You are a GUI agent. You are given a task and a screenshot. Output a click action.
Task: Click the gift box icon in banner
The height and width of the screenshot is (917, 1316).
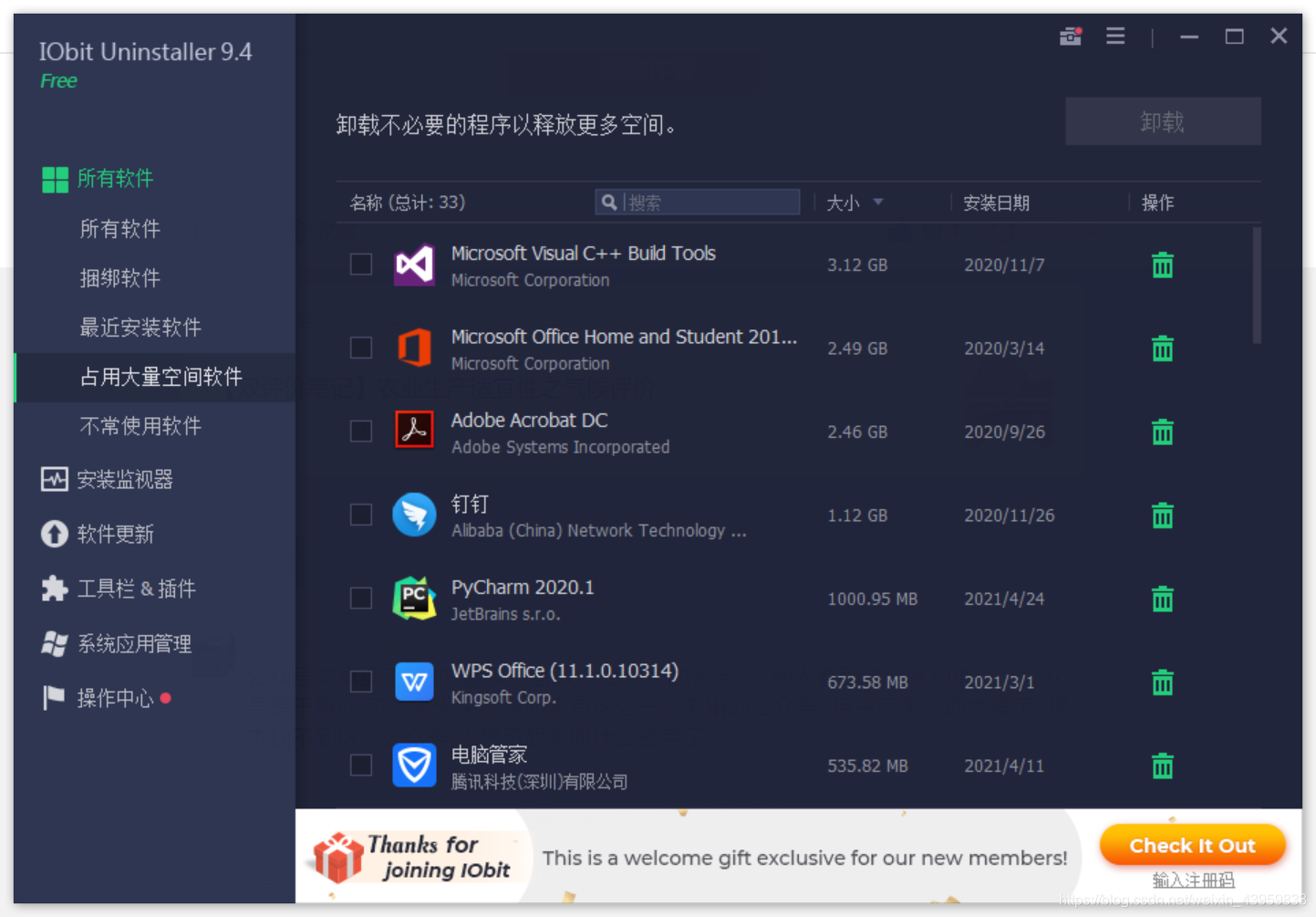(x=337, y=858)
